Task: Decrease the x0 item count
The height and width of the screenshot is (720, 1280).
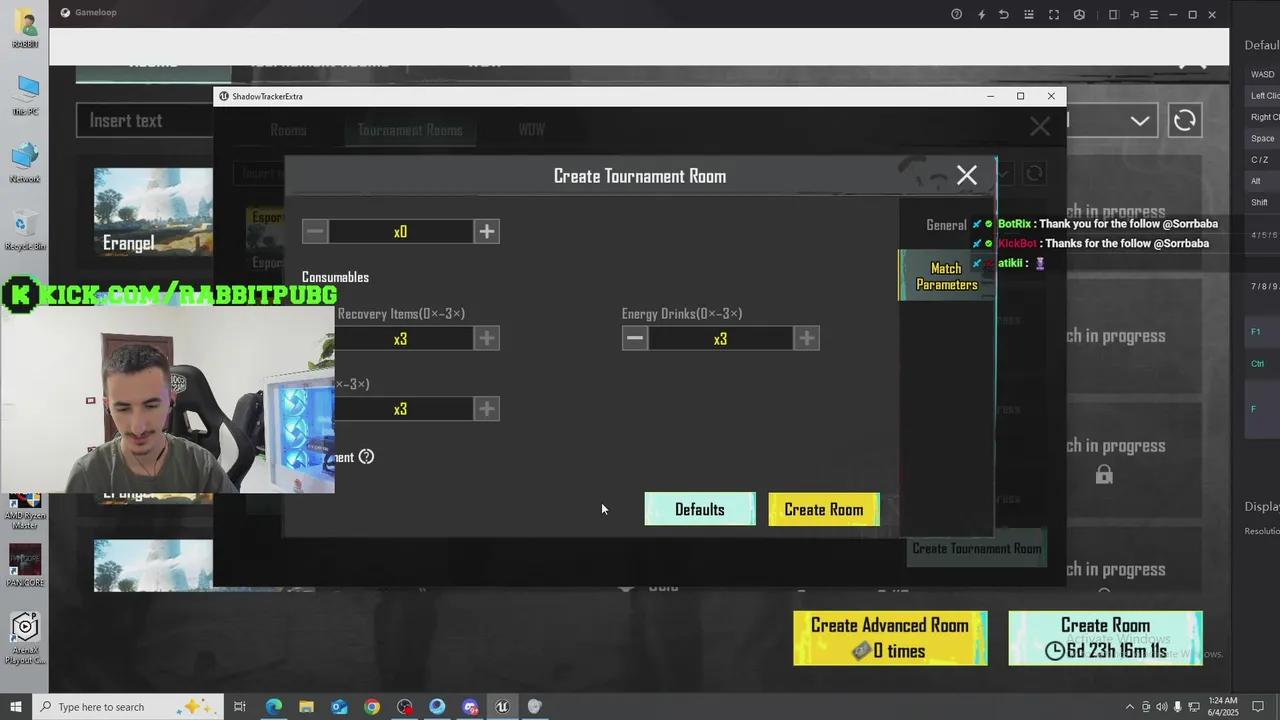Action: tap(315, 231)
